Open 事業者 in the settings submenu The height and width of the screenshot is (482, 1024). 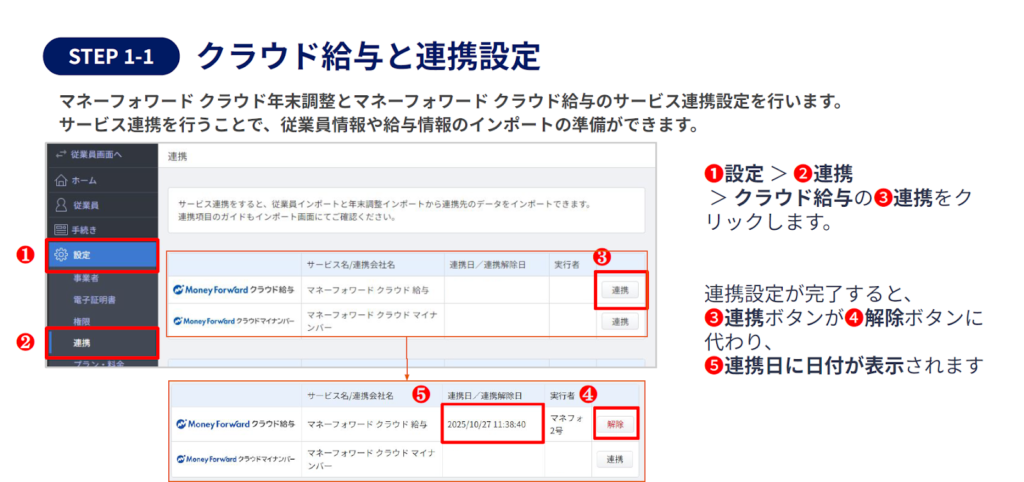click(x=86, y=280)
